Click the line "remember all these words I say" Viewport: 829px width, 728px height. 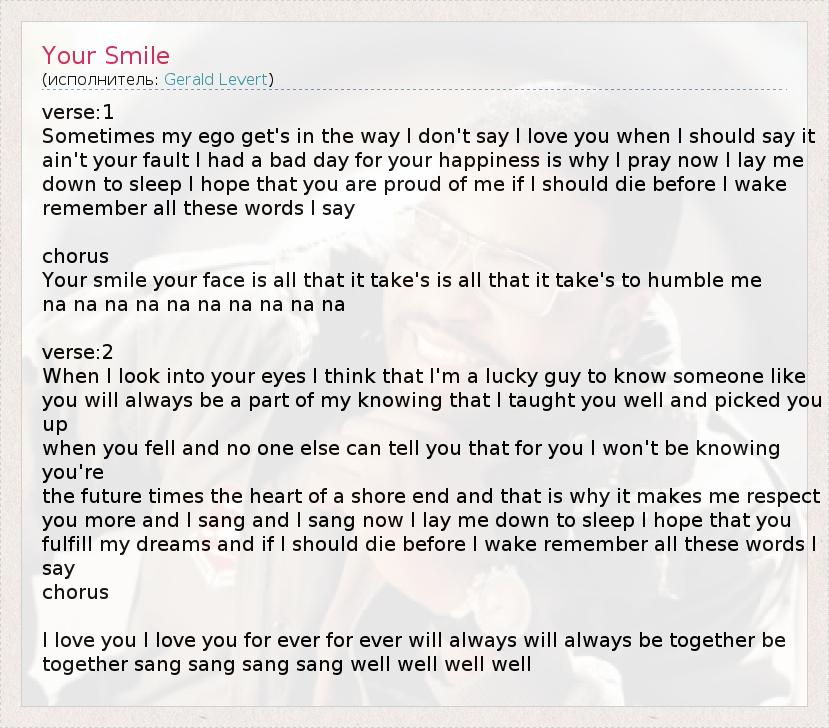point(198,208)
